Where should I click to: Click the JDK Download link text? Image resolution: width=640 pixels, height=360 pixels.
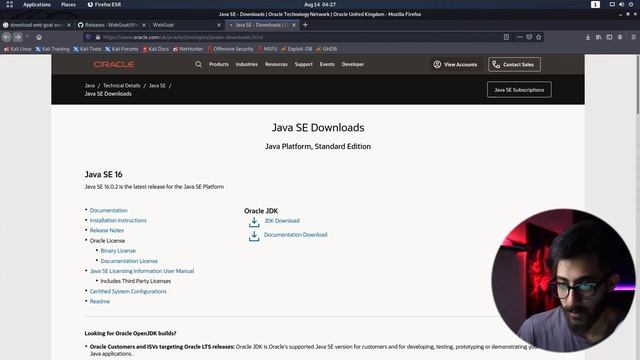(282, 220)
